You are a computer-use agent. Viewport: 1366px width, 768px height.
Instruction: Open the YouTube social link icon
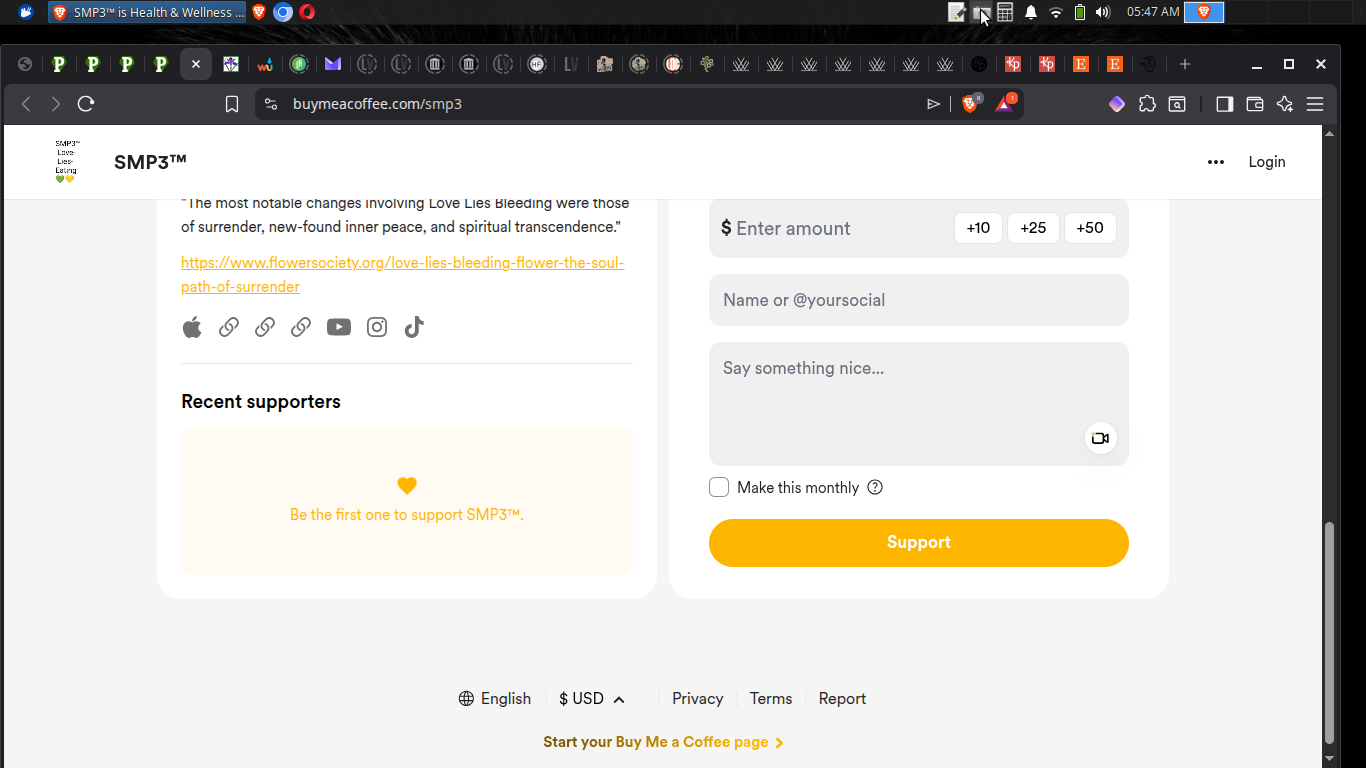(x=339, y=327)
